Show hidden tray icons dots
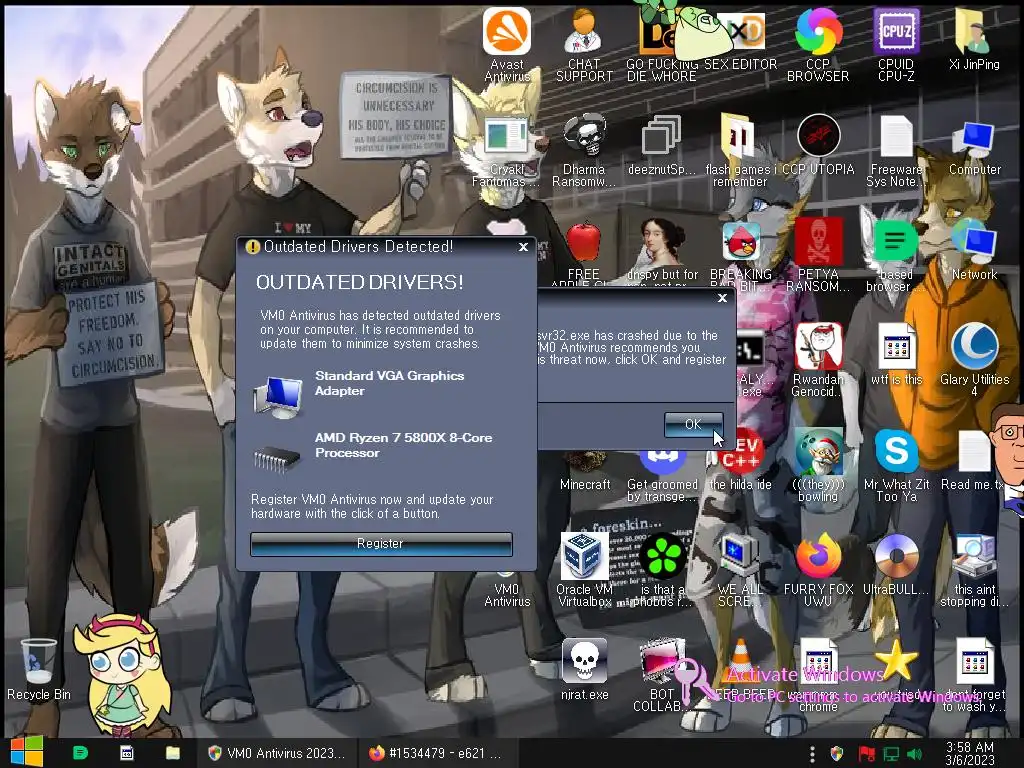This screenshot has height=768, width=1024. tap(812, 754)
